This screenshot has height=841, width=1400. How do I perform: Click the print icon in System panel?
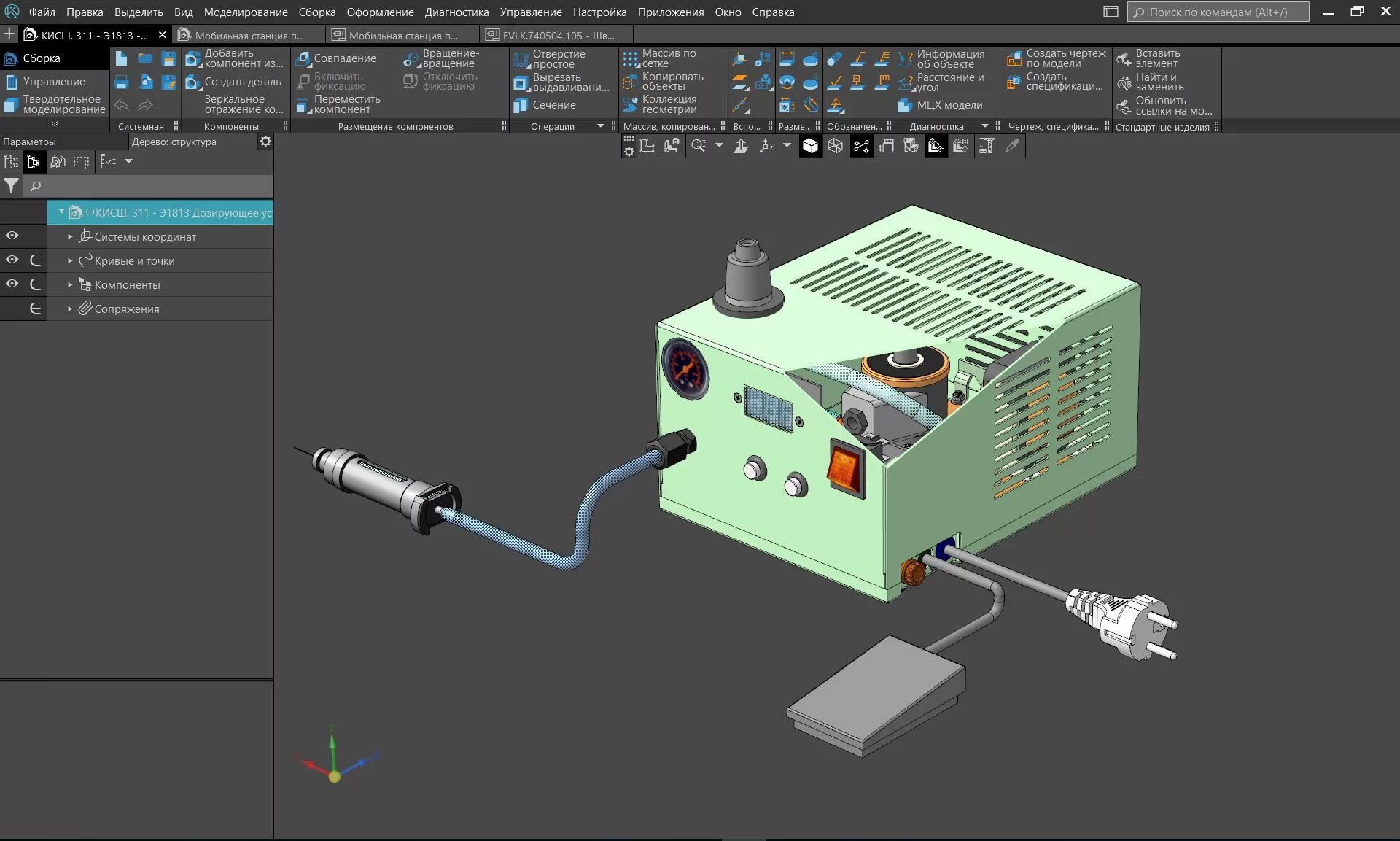122,82
